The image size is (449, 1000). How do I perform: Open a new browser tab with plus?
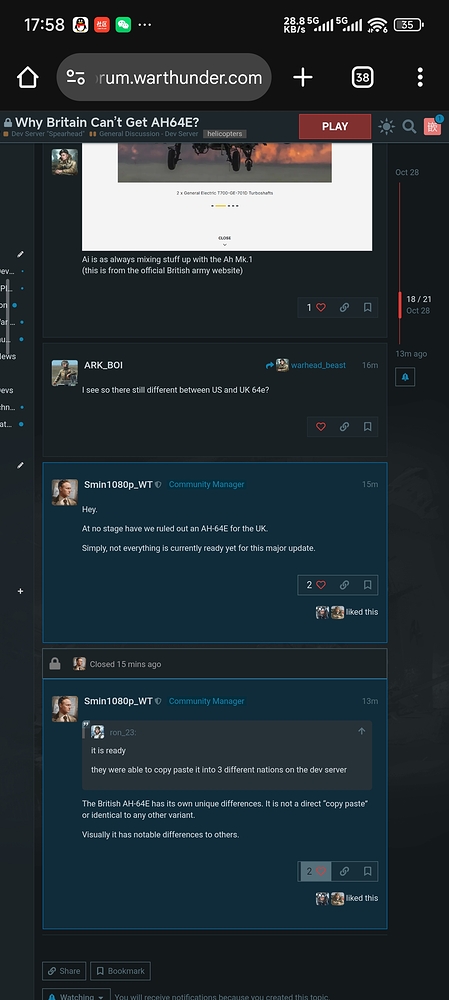tap(302, 78)
